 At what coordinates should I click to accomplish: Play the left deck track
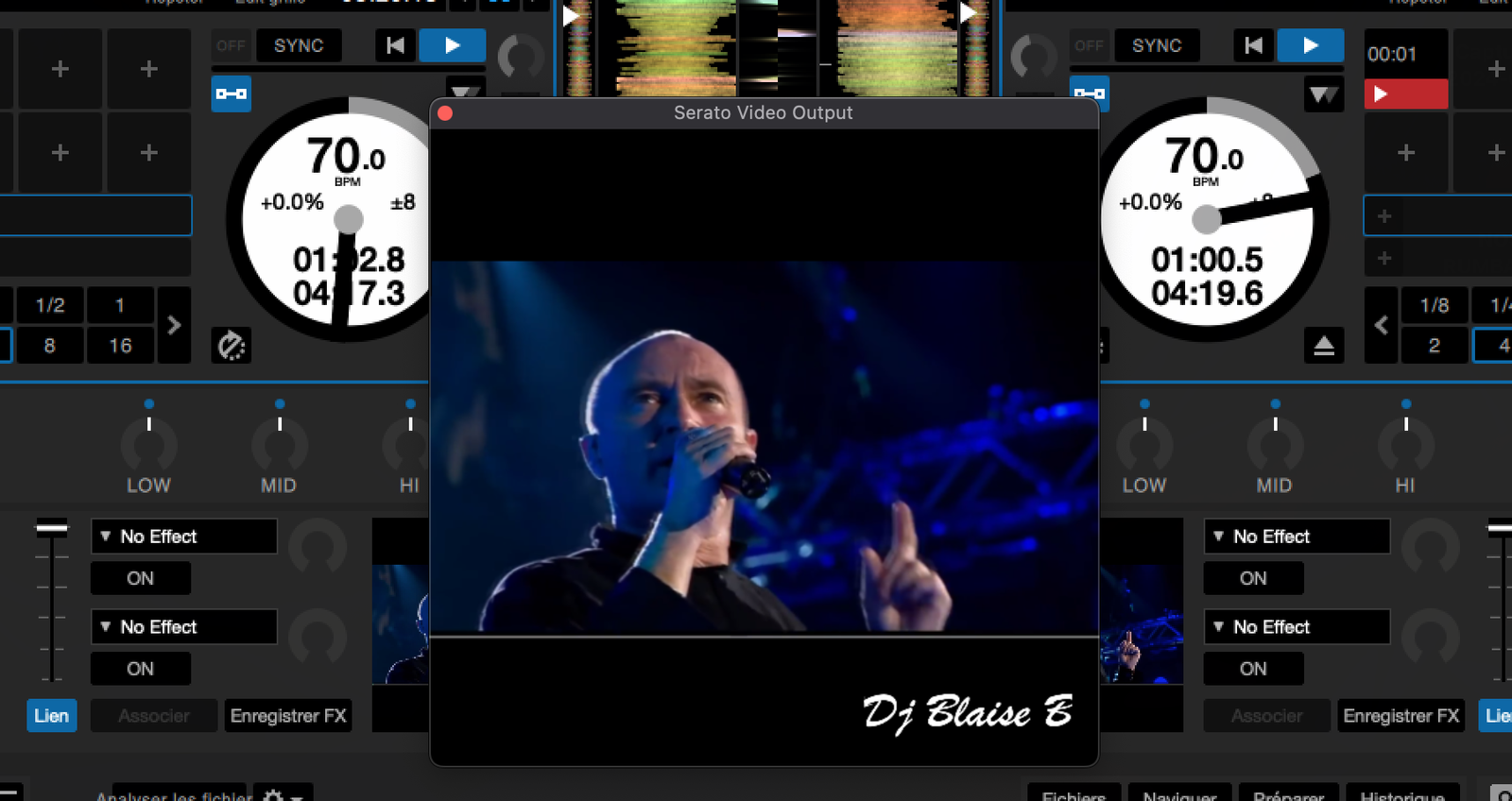[x=453, y=45]
